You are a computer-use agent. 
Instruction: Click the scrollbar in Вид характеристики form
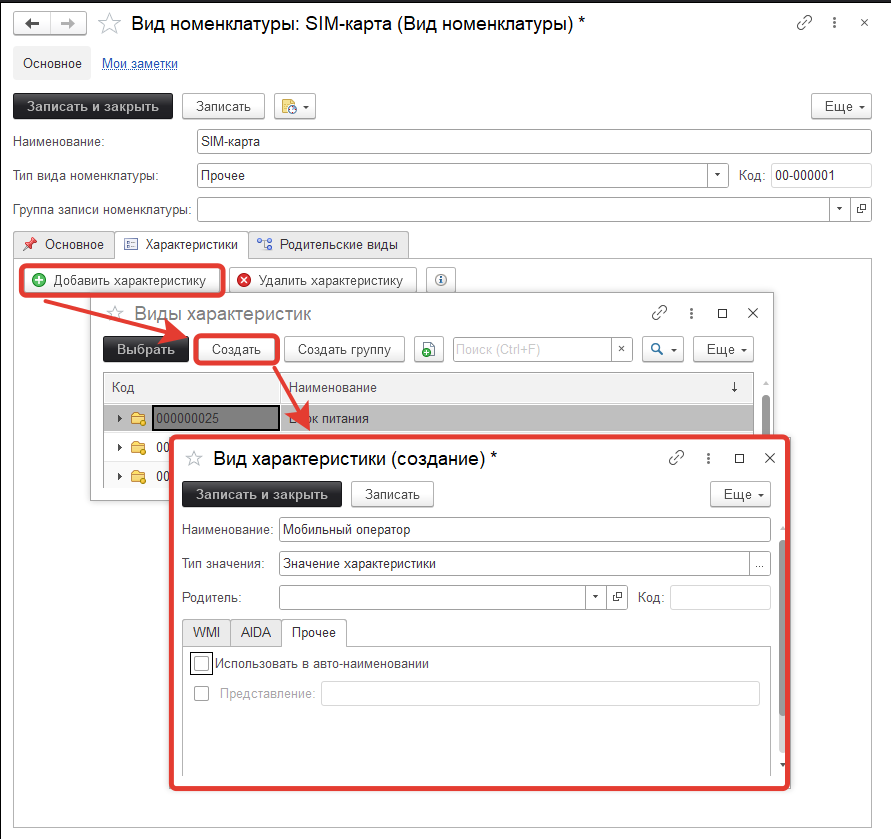tap(782, 630)
